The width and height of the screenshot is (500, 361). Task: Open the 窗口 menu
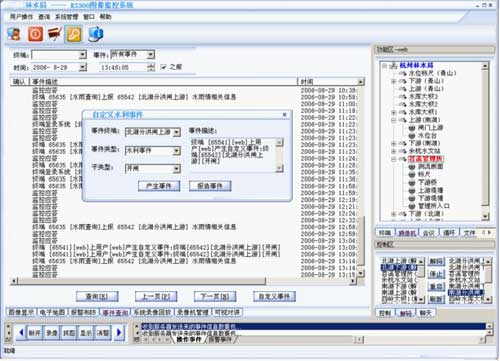coord(89,17)
